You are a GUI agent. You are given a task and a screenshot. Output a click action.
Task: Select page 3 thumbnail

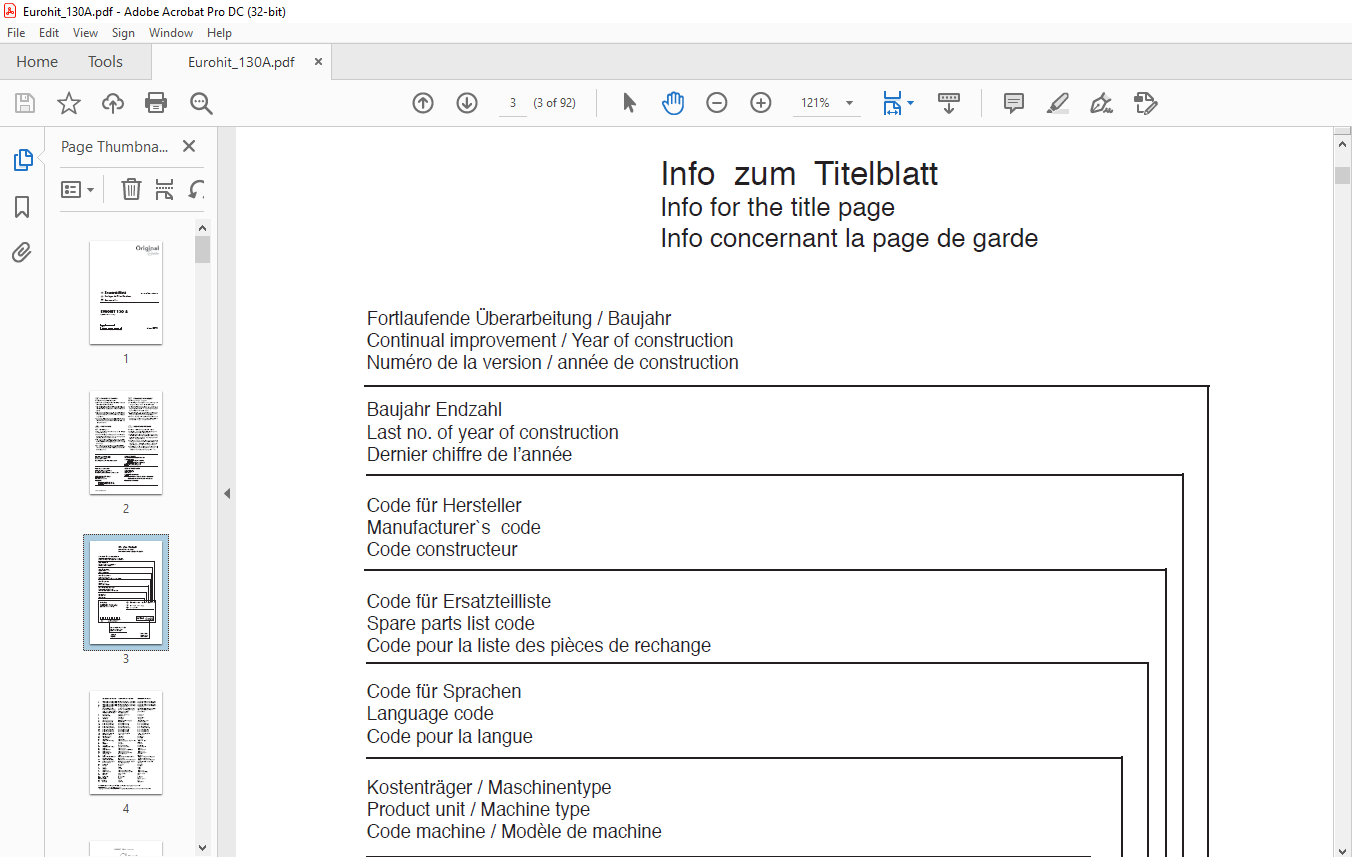point(126,592)
